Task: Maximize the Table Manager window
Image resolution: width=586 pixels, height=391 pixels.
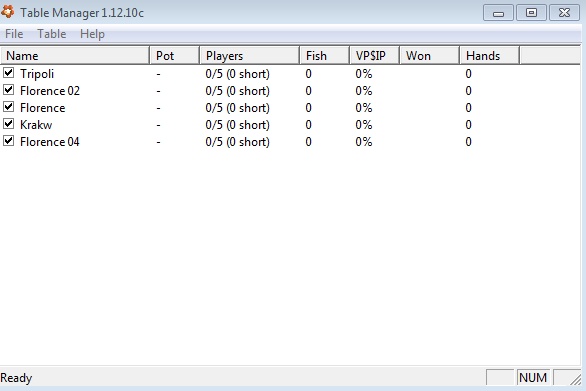Action: tap(531, 13)
